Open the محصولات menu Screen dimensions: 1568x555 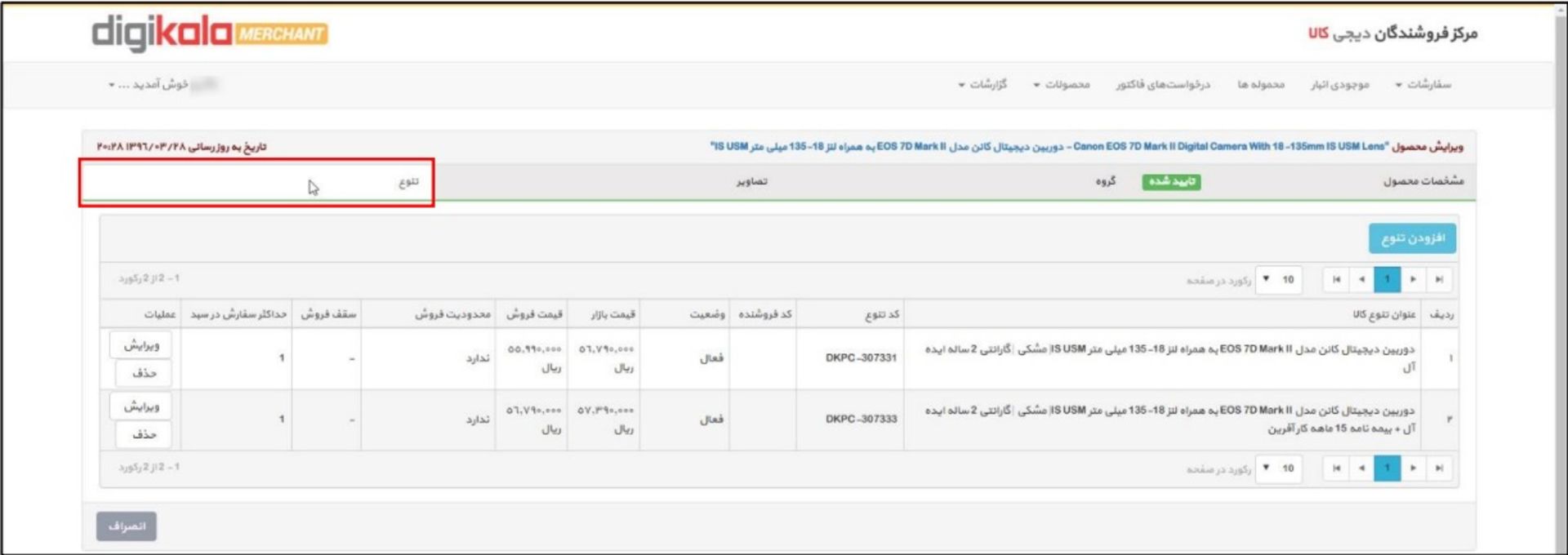pos(1062,84)
